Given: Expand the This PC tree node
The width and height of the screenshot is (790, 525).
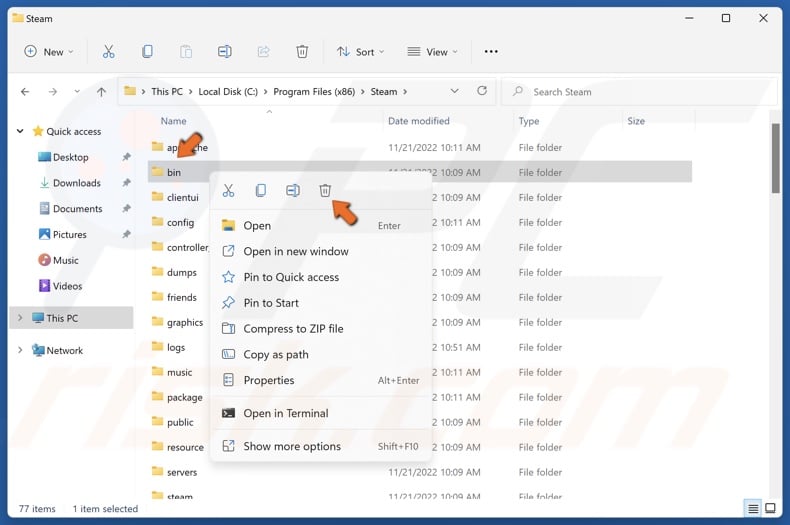Looking at the screenshot, I should tap(20, 317).
